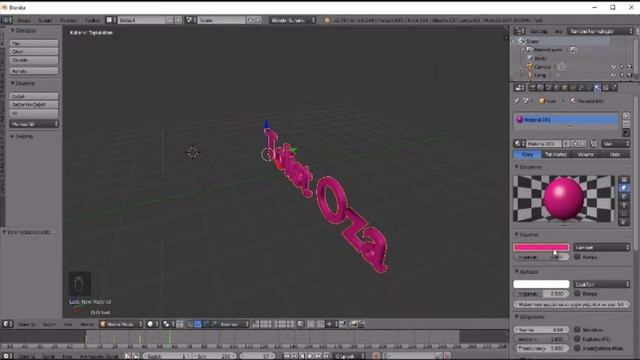Screen dimensions: 640x360
Task: Toggle Lamp renderability camera icon in outliner
Action: (x=630, y=75)
